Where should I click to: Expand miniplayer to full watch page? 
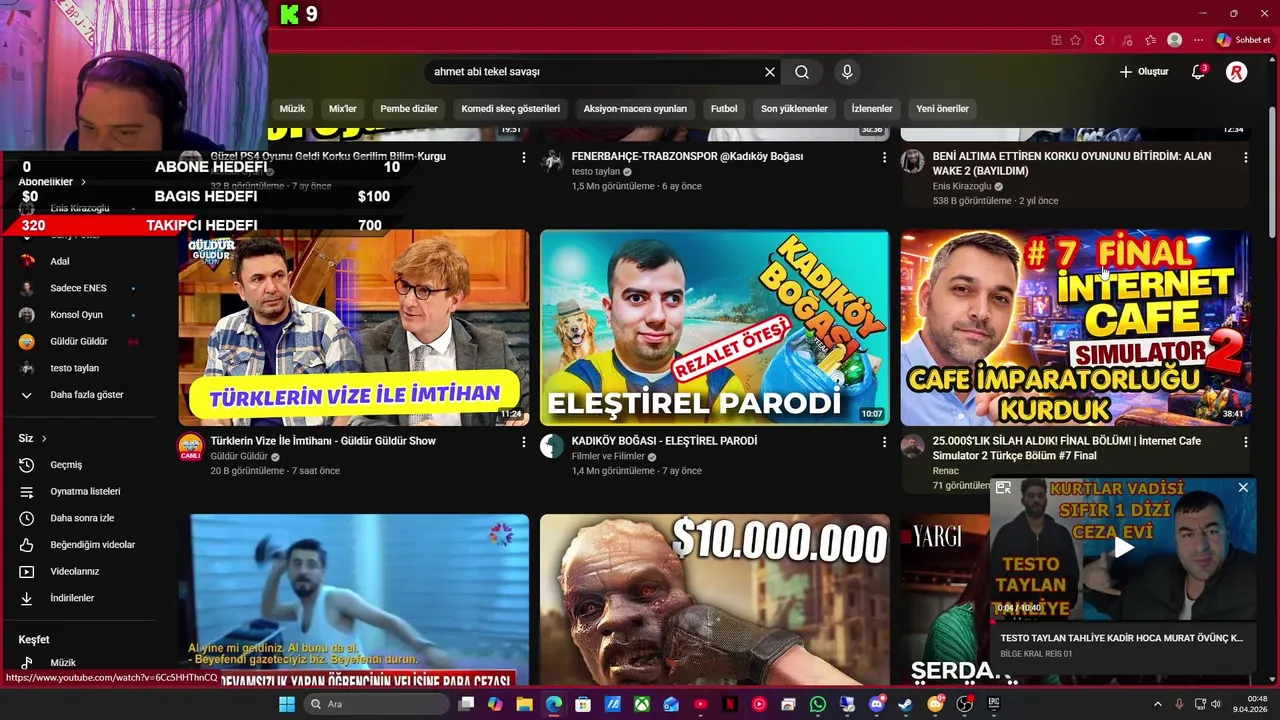1004,488
